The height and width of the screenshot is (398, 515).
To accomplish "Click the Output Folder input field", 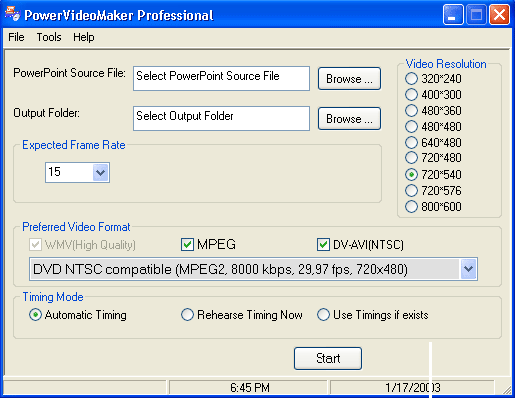I will click(x=221, y=118).
